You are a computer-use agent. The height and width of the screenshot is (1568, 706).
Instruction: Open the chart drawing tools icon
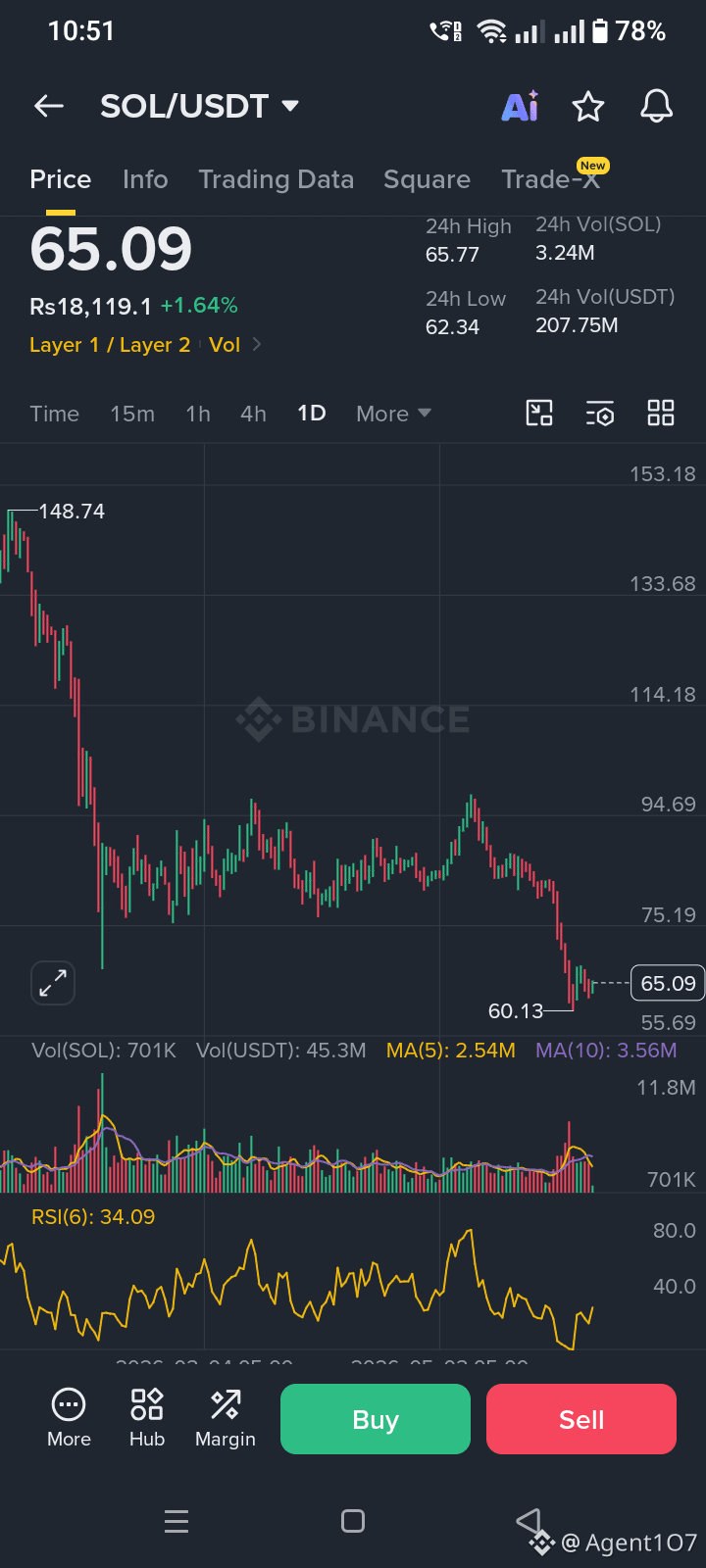tap(539, 413)
